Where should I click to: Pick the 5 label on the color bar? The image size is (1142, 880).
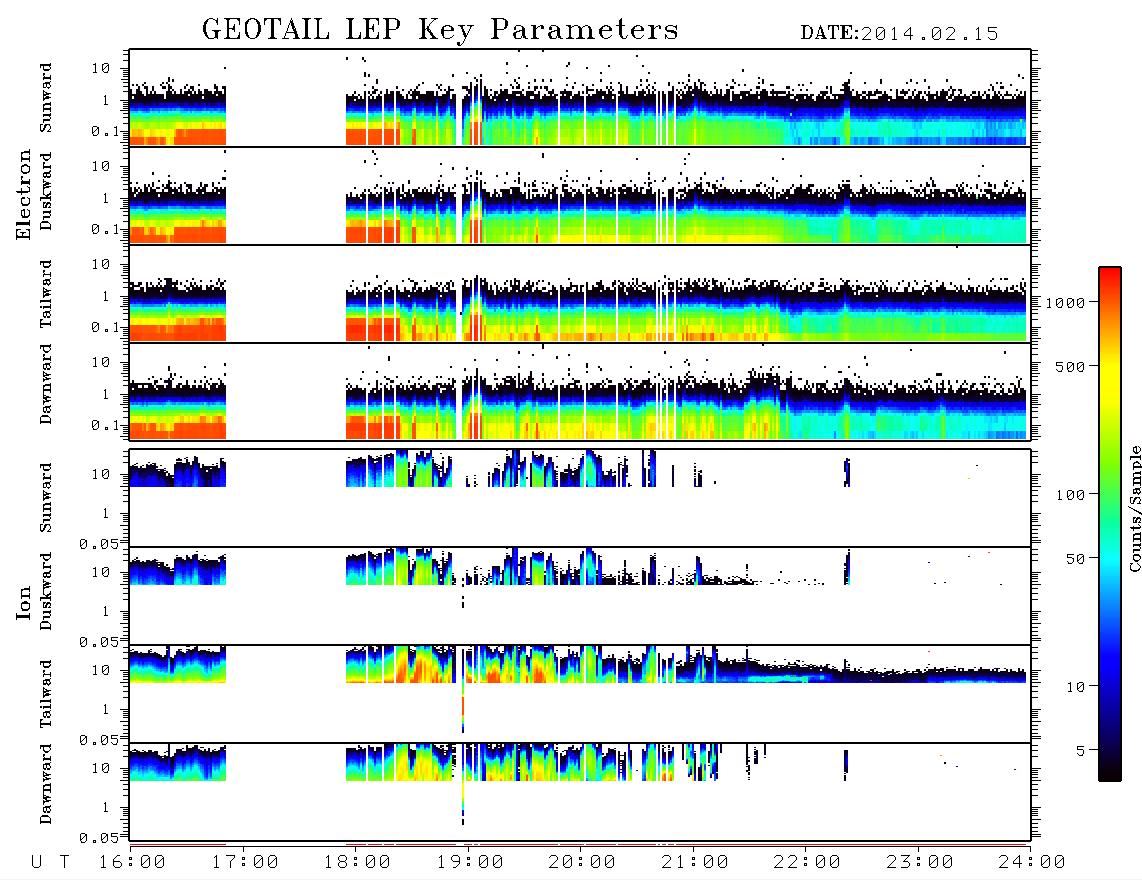tap(1081, 751)
